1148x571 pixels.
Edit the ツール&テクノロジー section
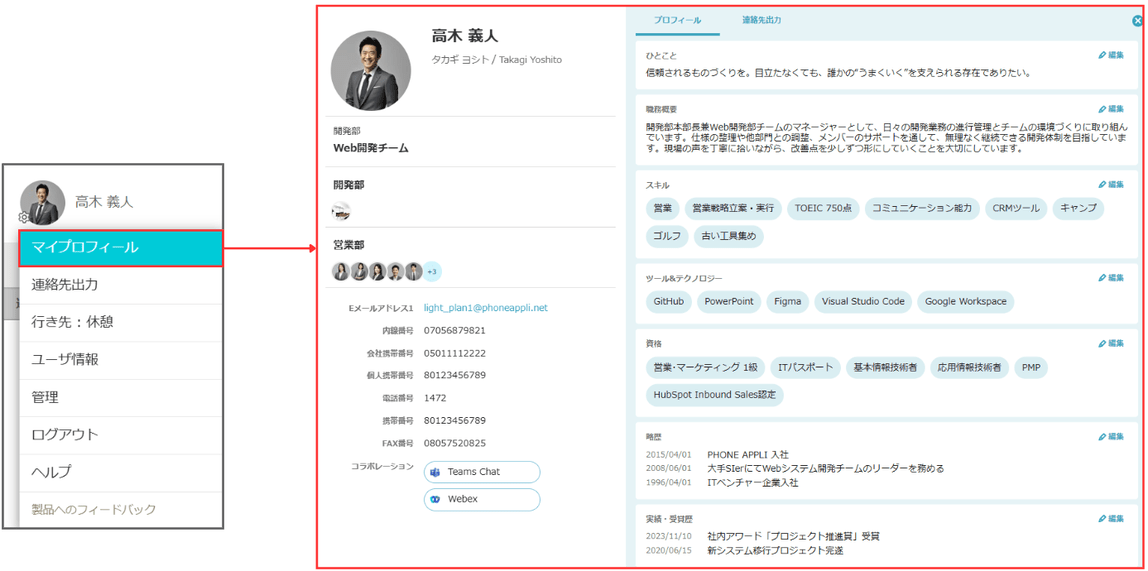[x=1111, y=277]
